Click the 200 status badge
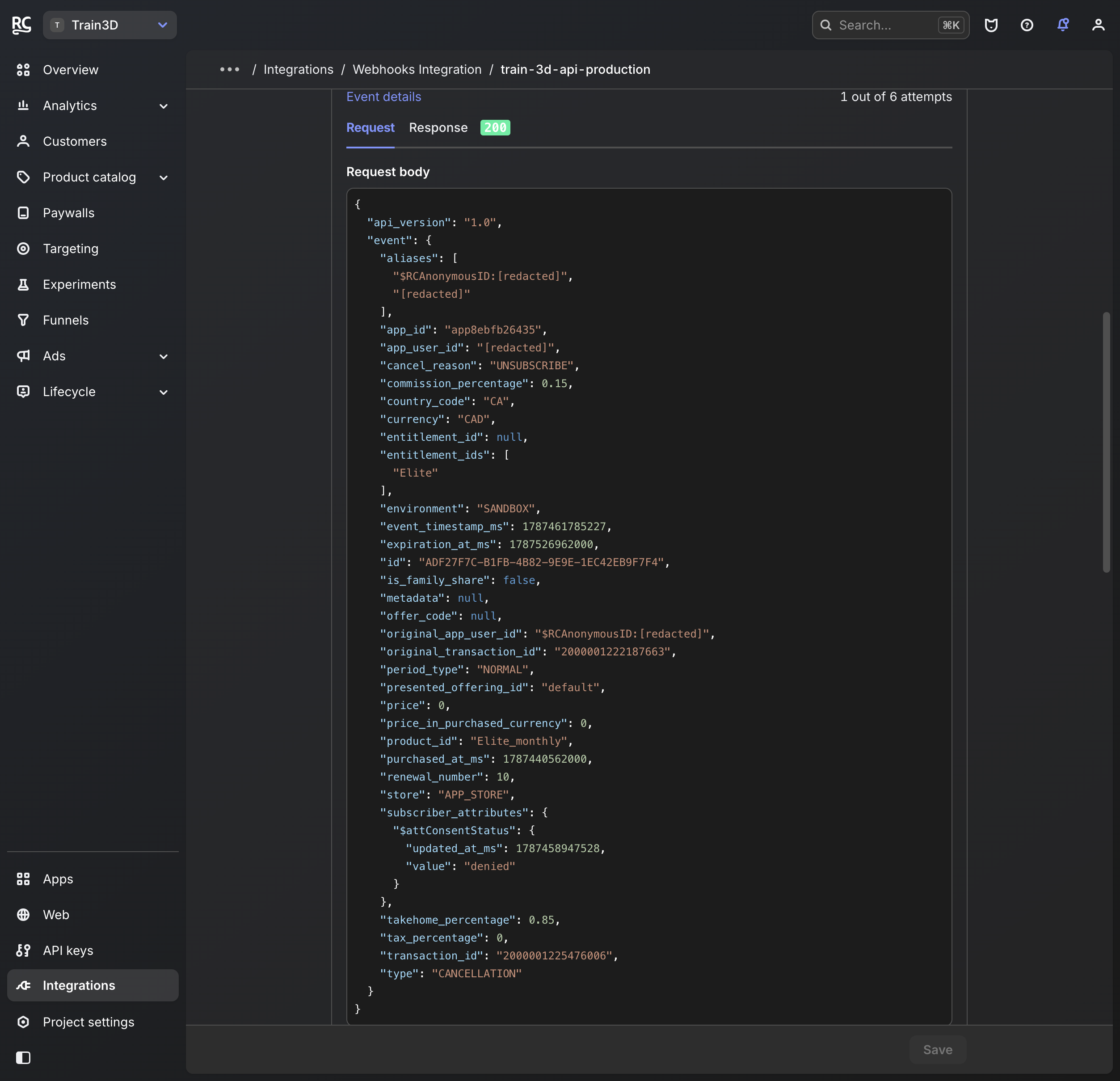 (x=495, y=127)
